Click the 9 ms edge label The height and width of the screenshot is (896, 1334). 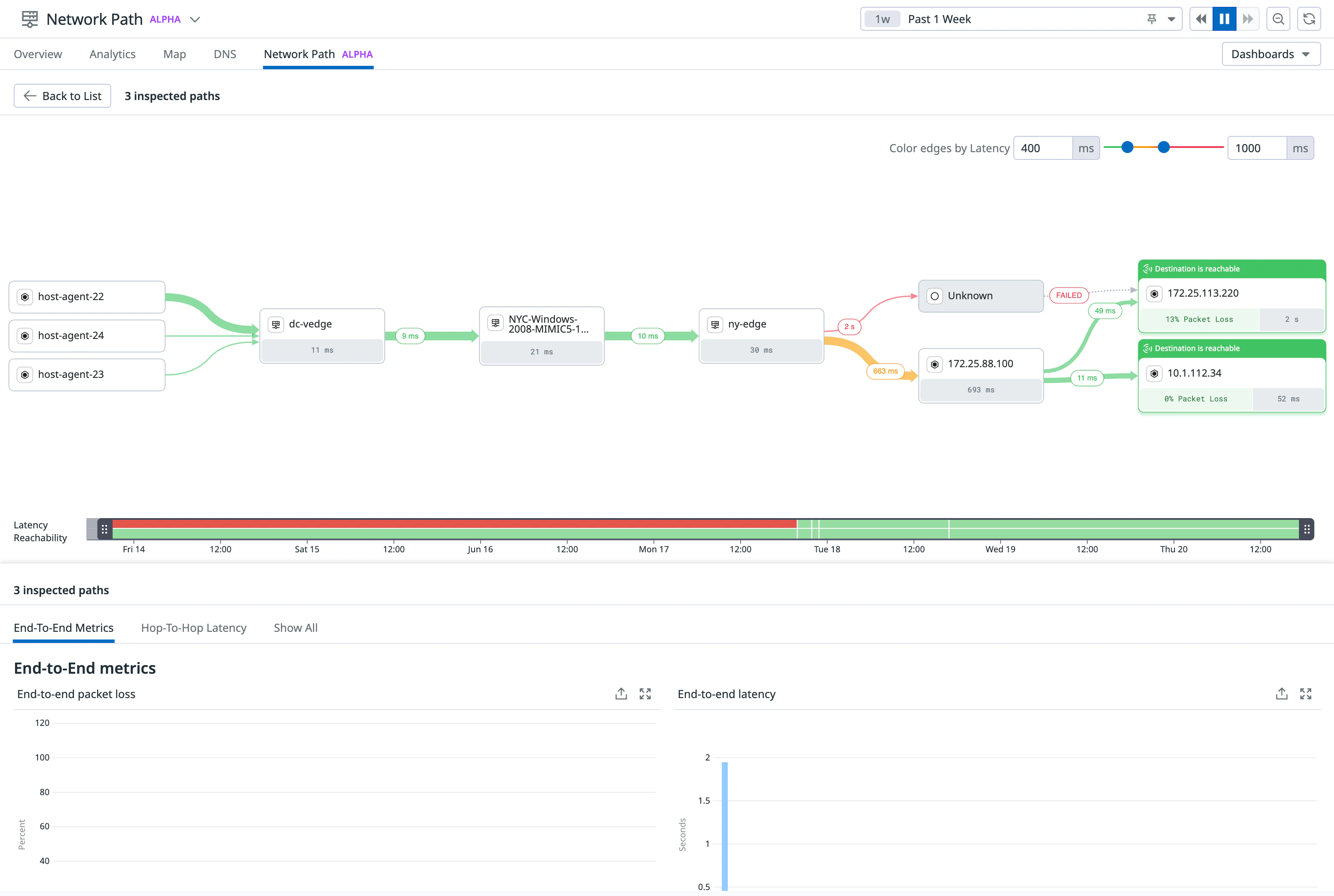pyautogui.click(x=410, y=336)
